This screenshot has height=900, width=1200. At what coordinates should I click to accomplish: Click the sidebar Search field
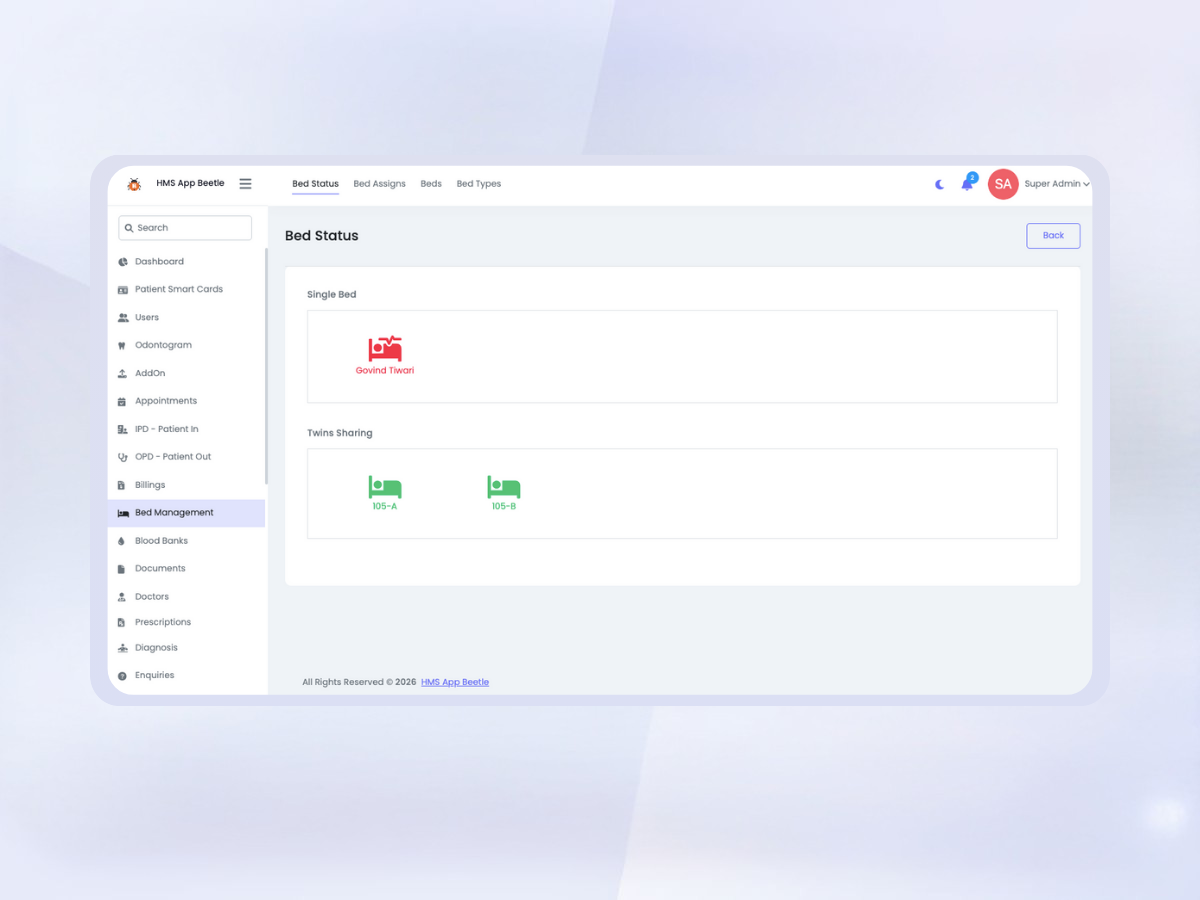pos(186,228)
